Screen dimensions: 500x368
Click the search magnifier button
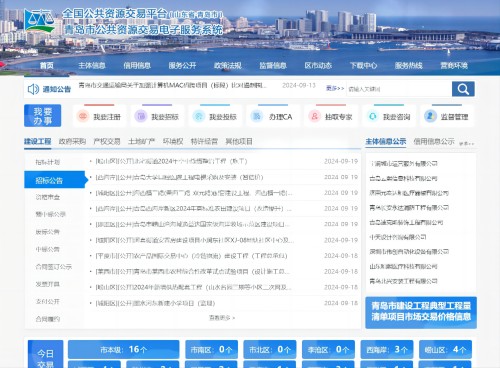(463, 89)
